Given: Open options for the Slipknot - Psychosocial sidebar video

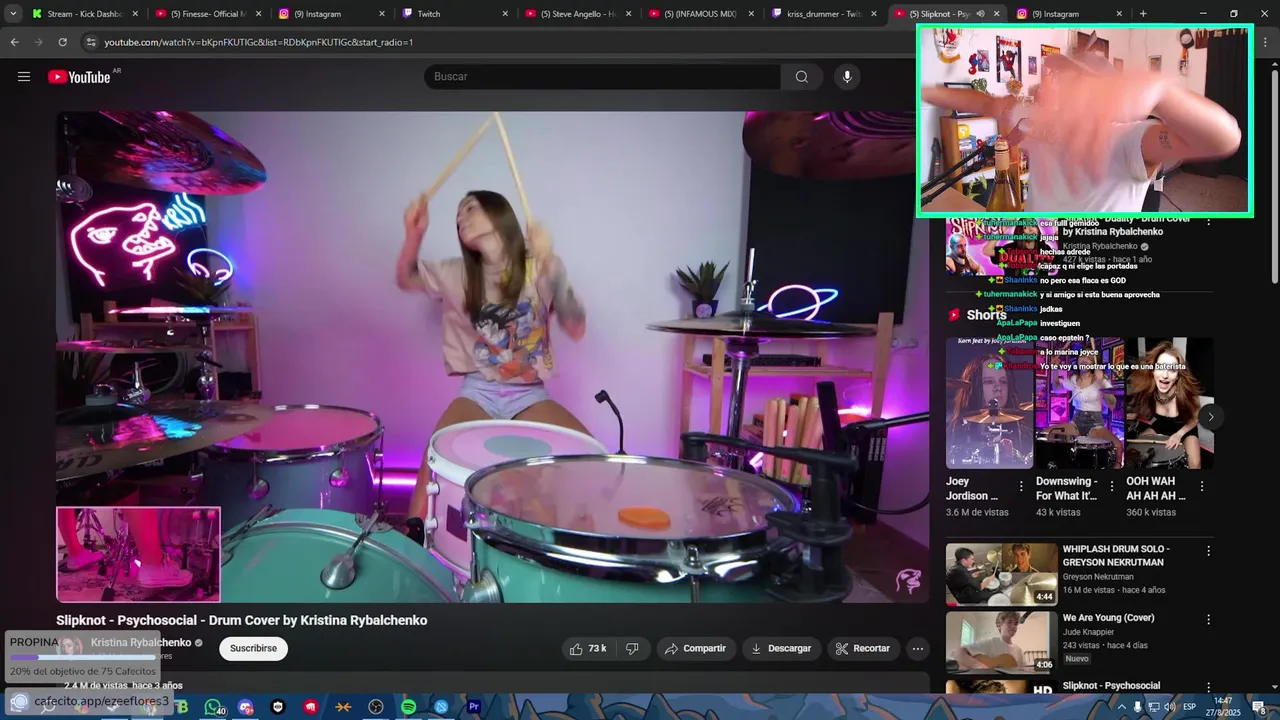Looking at the screenshot, I should 1208,687.
